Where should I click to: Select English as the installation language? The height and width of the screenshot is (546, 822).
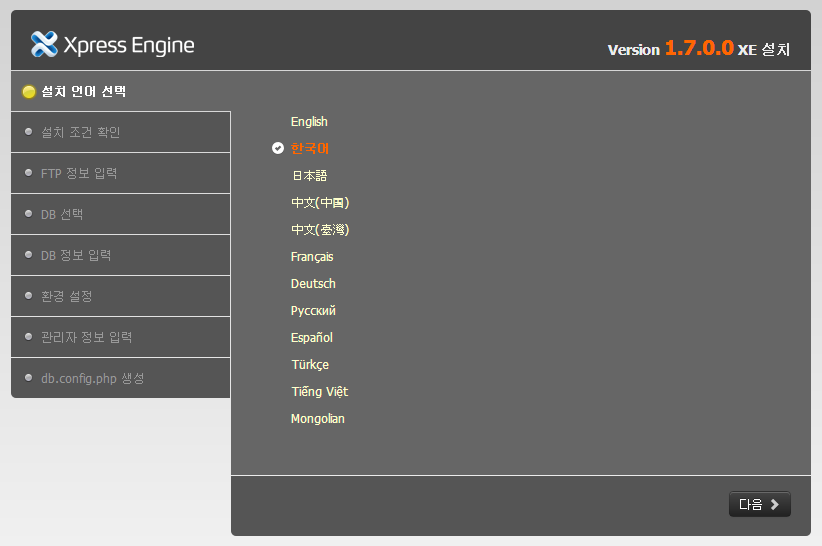click(x=309, y=122)
